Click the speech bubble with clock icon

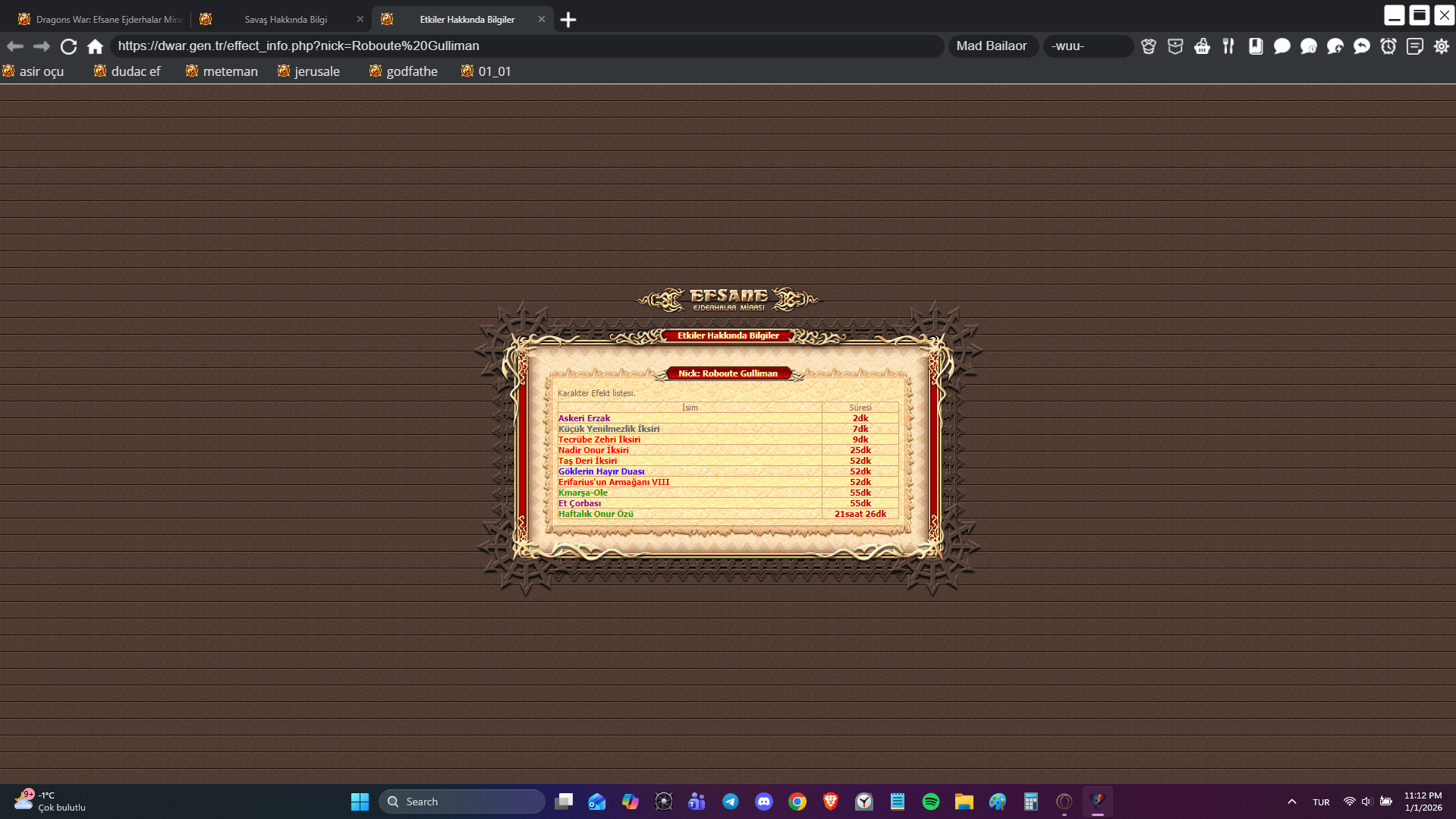pyautogui.click(x=1309, y=46)
